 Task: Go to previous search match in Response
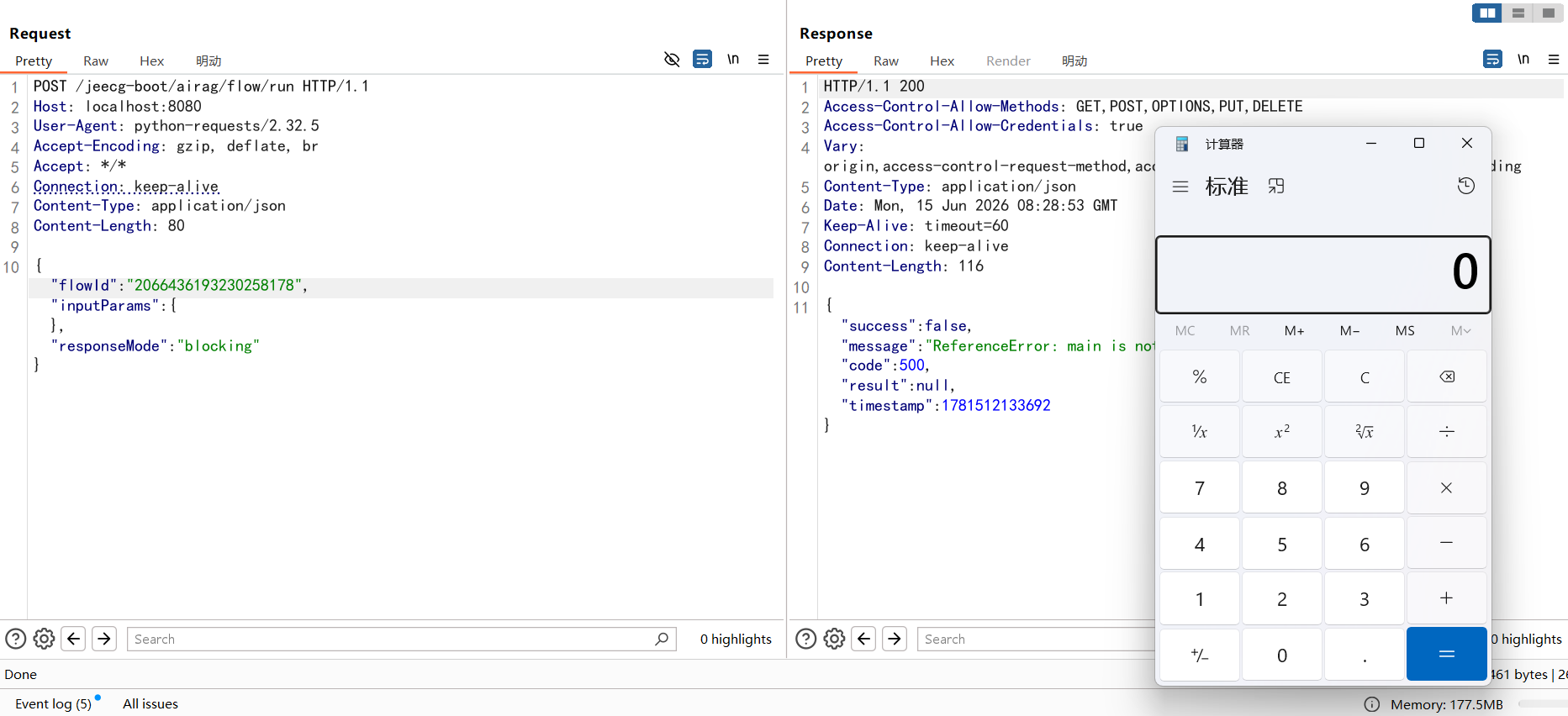click(863, 640)
